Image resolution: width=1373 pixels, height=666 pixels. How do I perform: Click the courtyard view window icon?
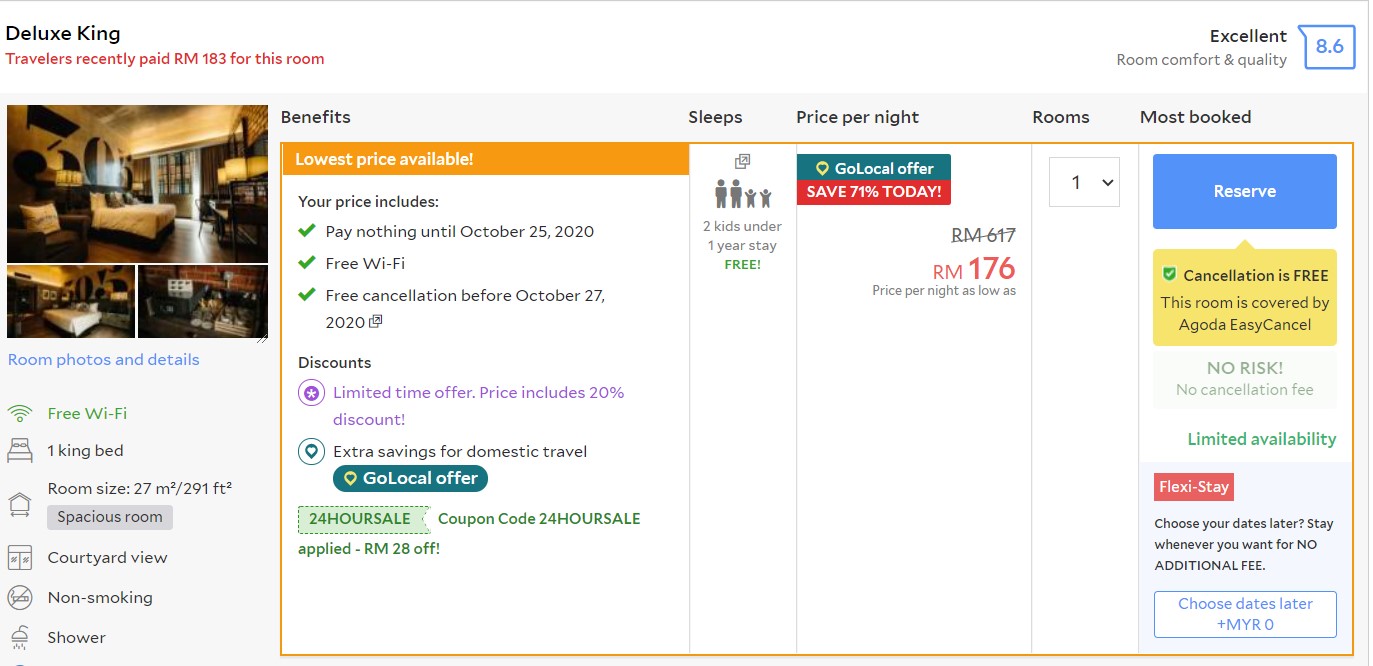(20, 558)
